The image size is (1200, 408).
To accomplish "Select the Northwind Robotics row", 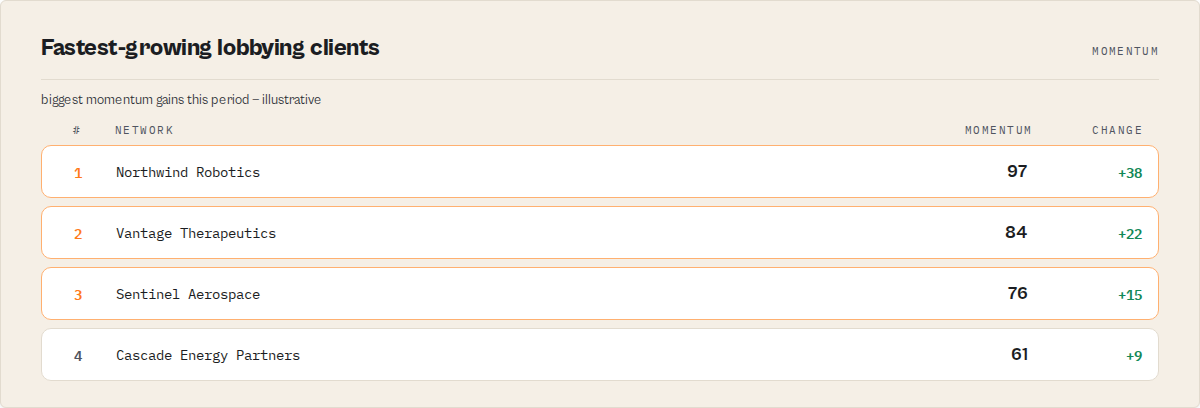I will (x=600, y=172).
